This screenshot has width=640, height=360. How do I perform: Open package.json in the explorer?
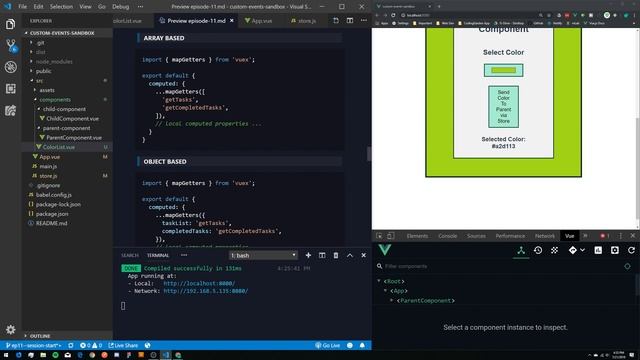(52, 214)
